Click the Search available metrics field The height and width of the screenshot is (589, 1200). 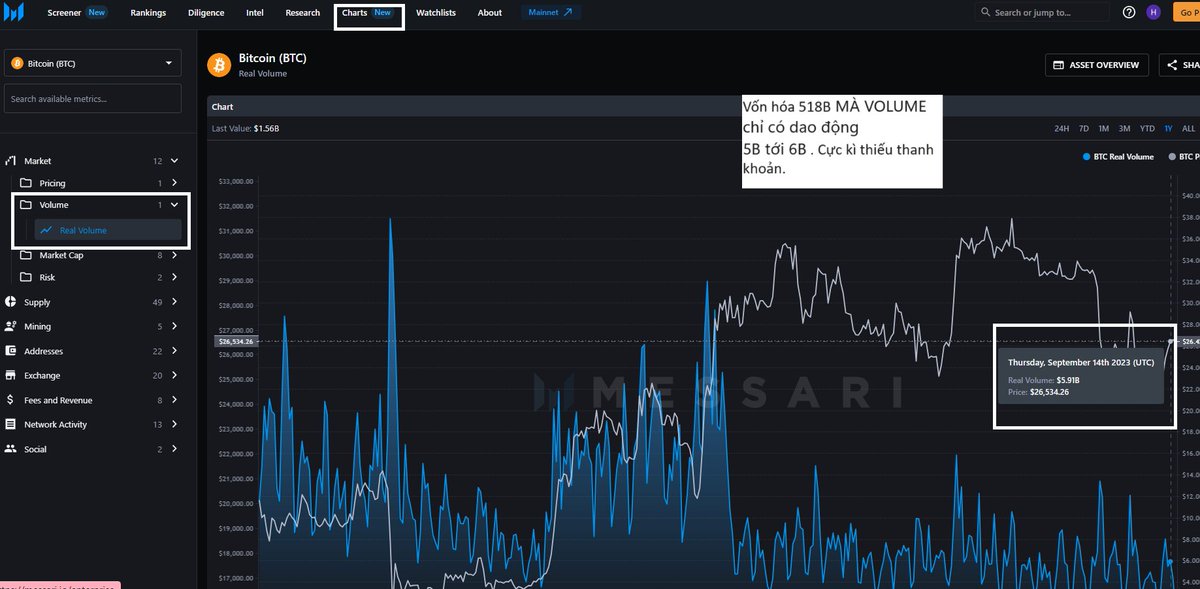[93, 98]
